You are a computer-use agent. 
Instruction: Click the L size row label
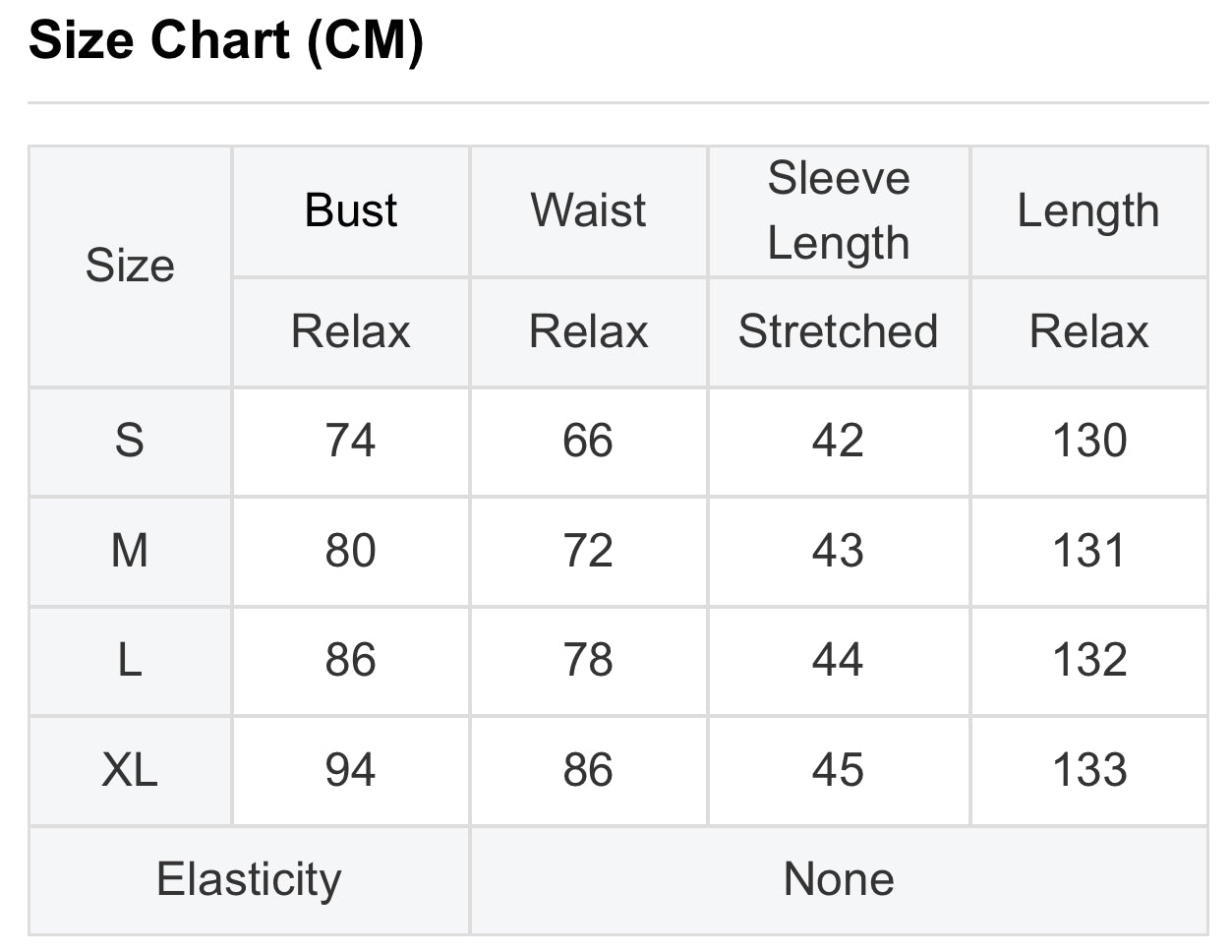[130, 660]
